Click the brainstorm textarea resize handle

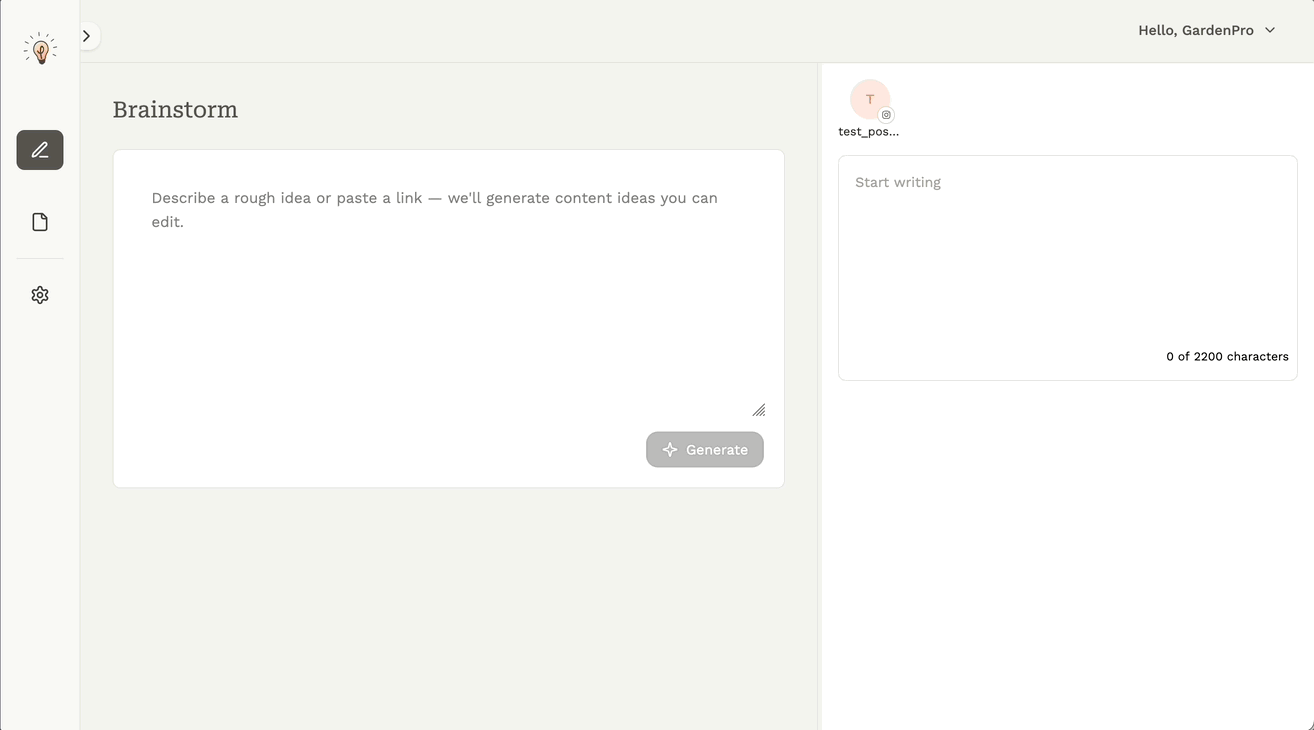click(x=759, y=410)
